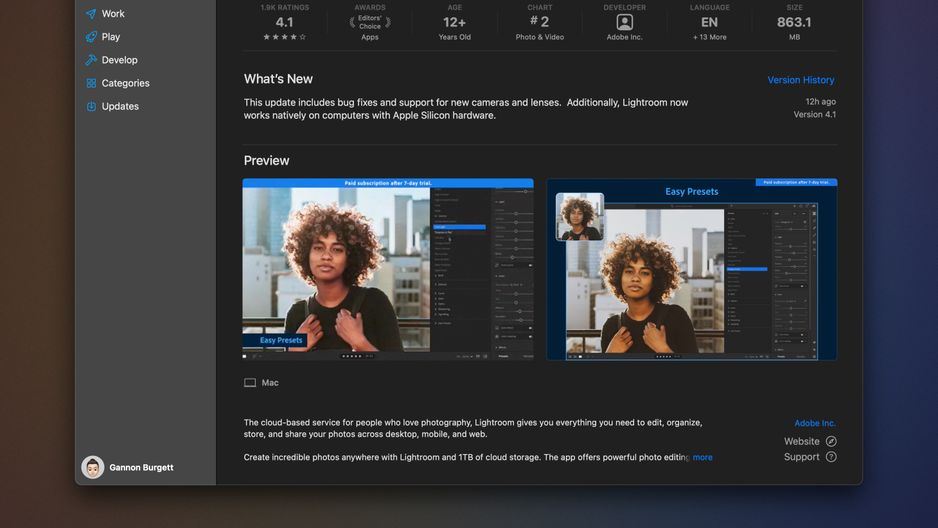Expand description with the more link
This screenshot has height=528, width=938.
[702, 457]
